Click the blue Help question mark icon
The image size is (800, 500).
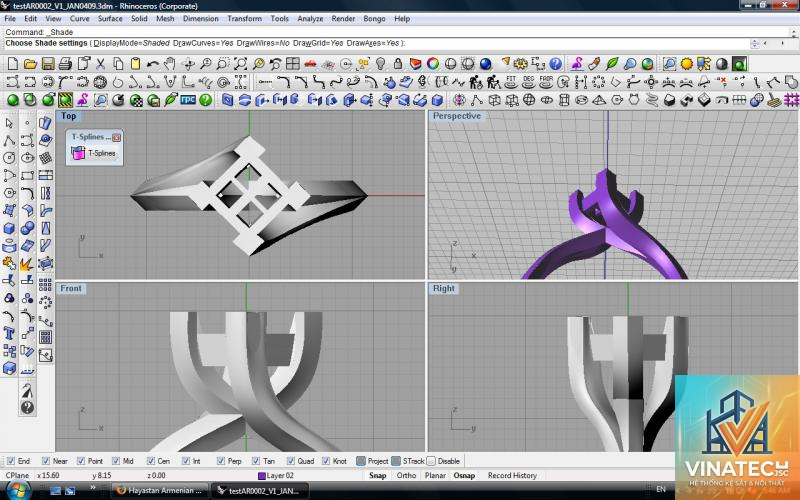coord(556,64)
